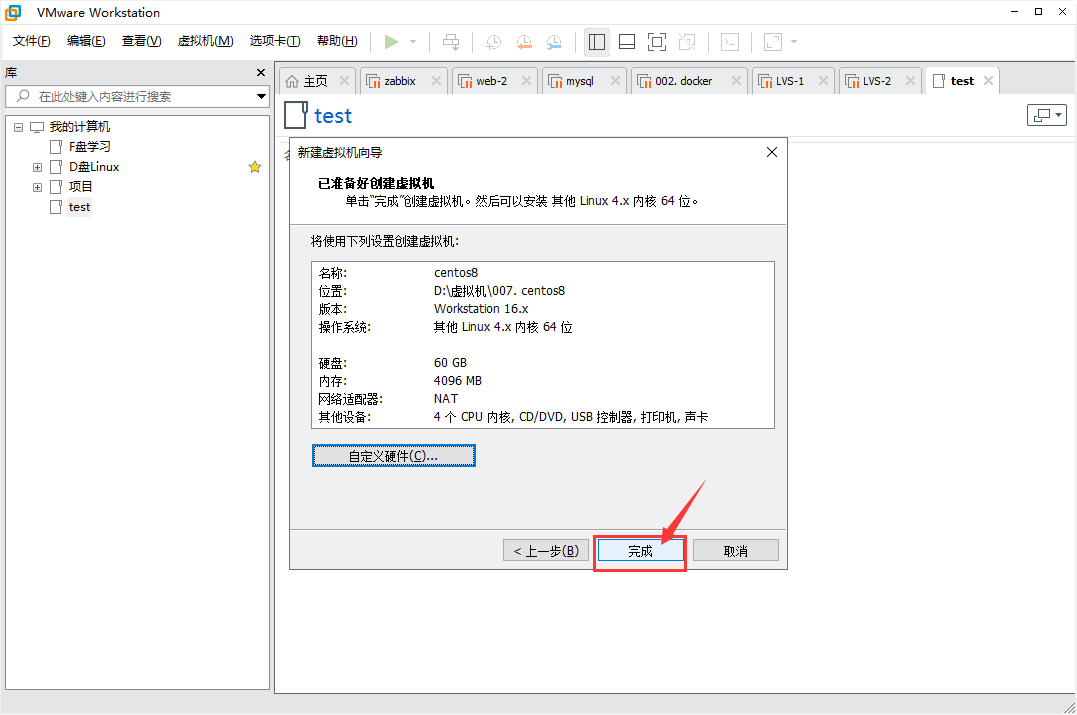
Task: Collapse the 我的计算机 tree node
Action: pyautogui.click(x=19, y=127)
